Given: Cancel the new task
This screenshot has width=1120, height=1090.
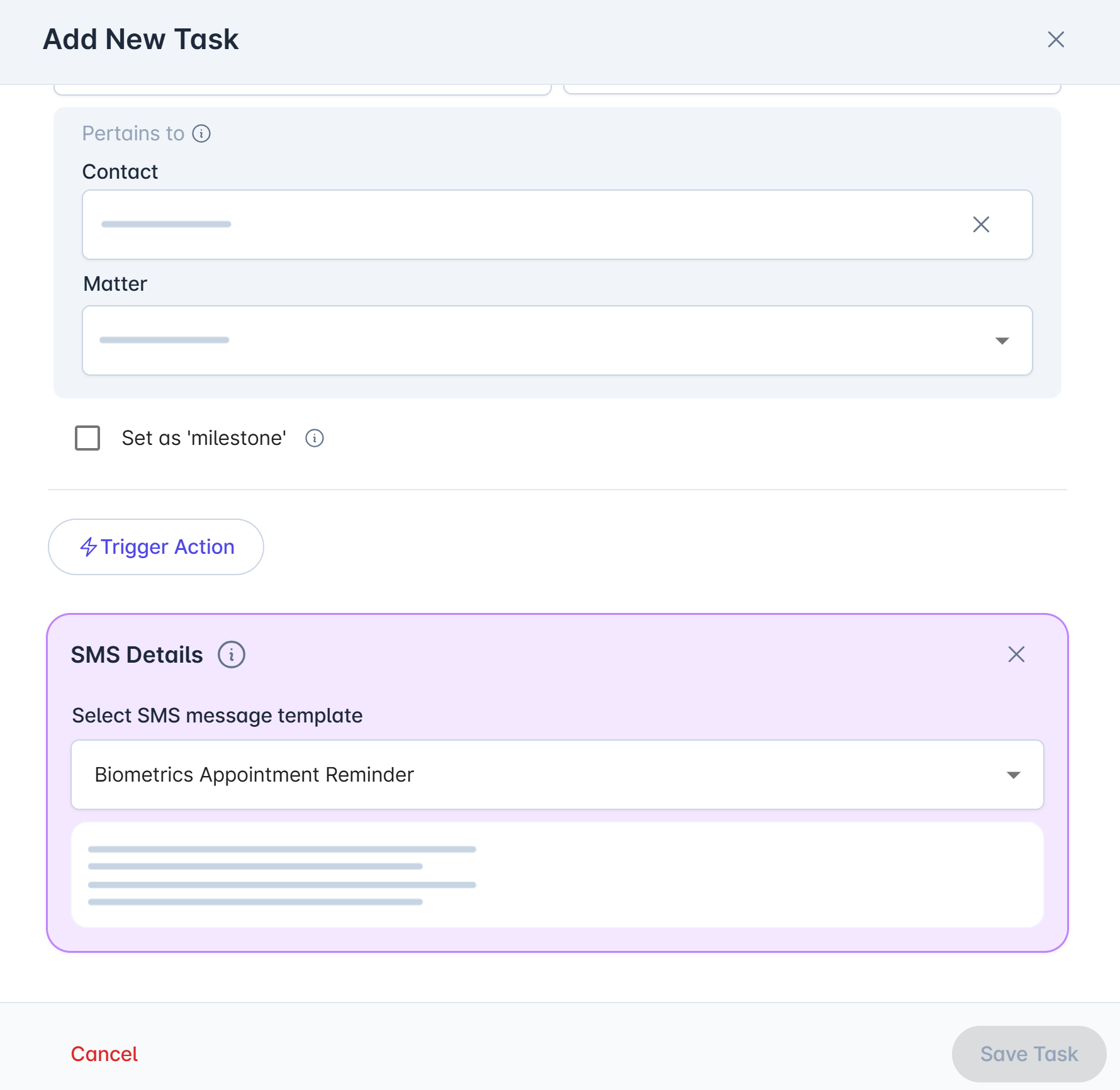Looking at the screenshot, I should [104, 1054].
